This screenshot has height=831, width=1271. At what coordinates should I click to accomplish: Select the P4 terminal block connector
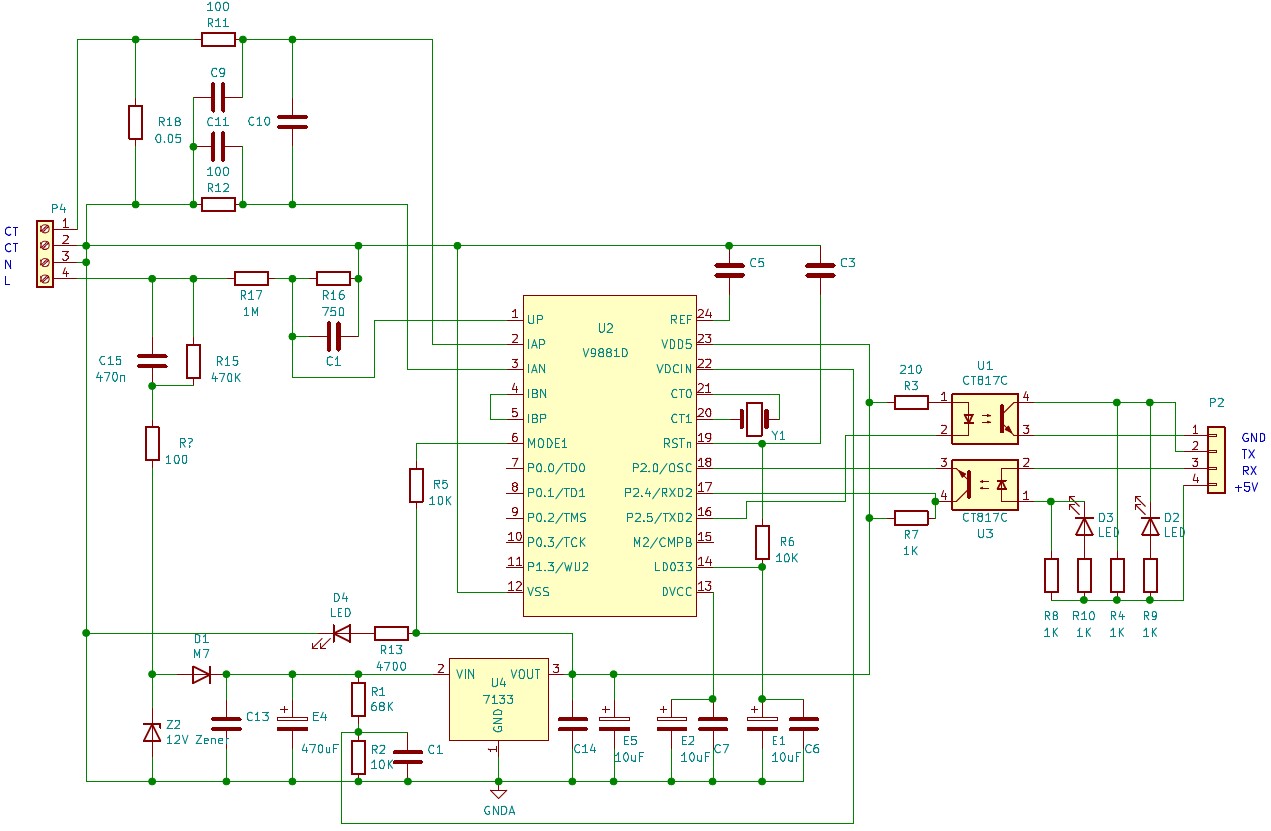tap(44, 254)
